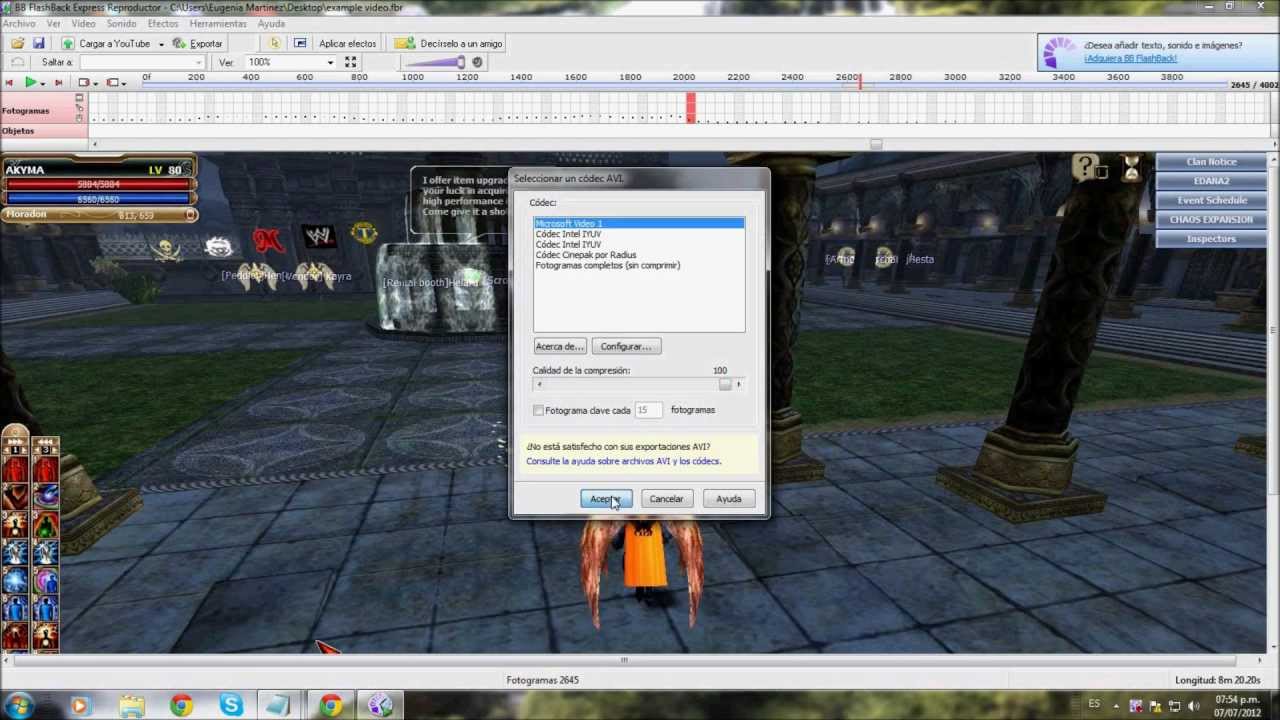The image size is (1280, 720).
Task: Click Inspectors button in game view
Action: click(x=1211, y=239)
